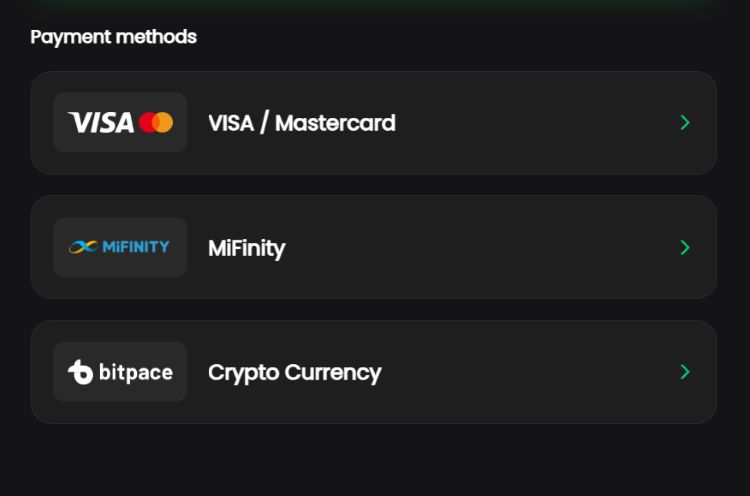Expand MiFinity using its green arrow

[685, 247]
